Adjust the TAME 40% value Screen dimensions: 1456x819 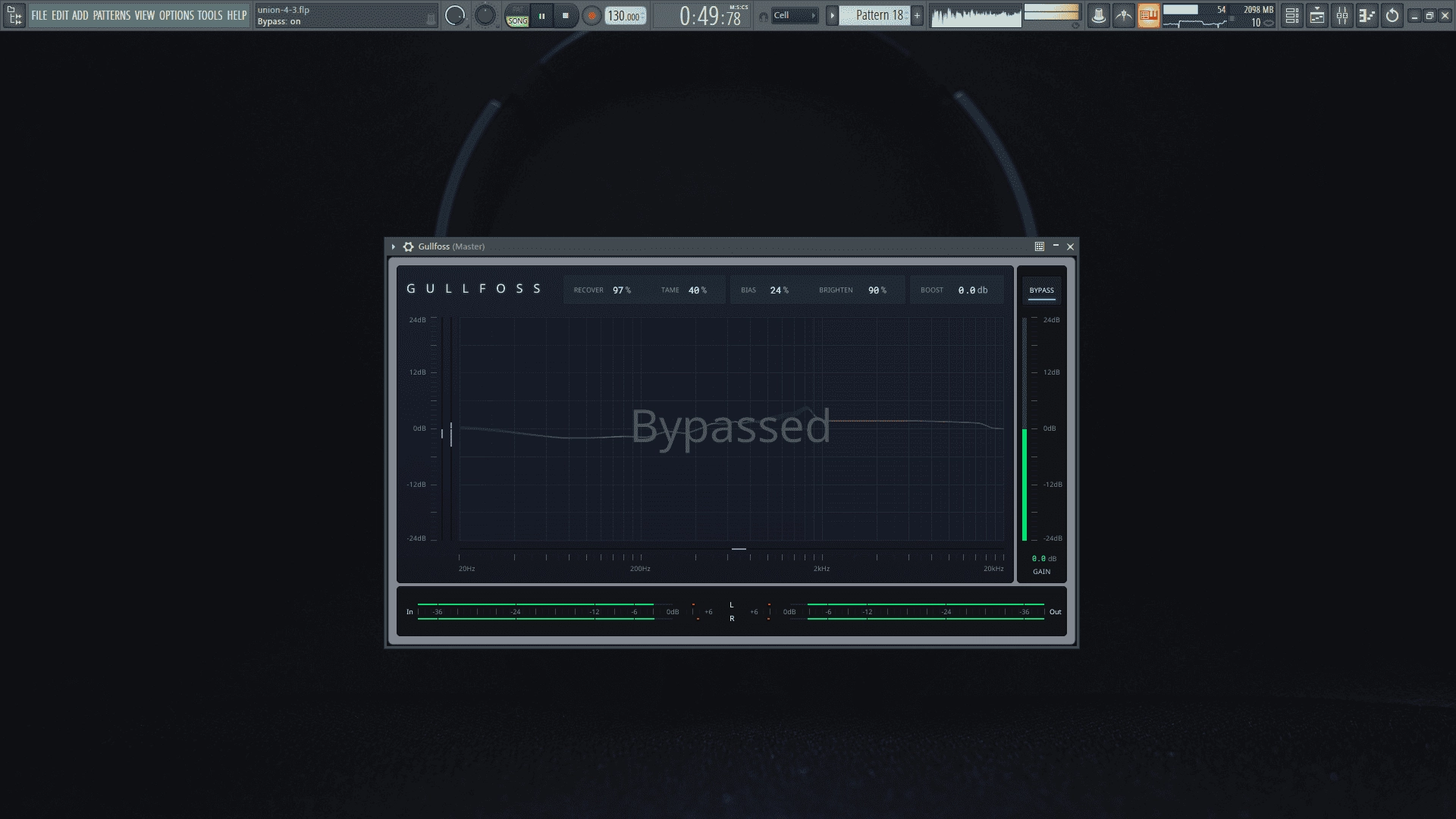[698, 290]
